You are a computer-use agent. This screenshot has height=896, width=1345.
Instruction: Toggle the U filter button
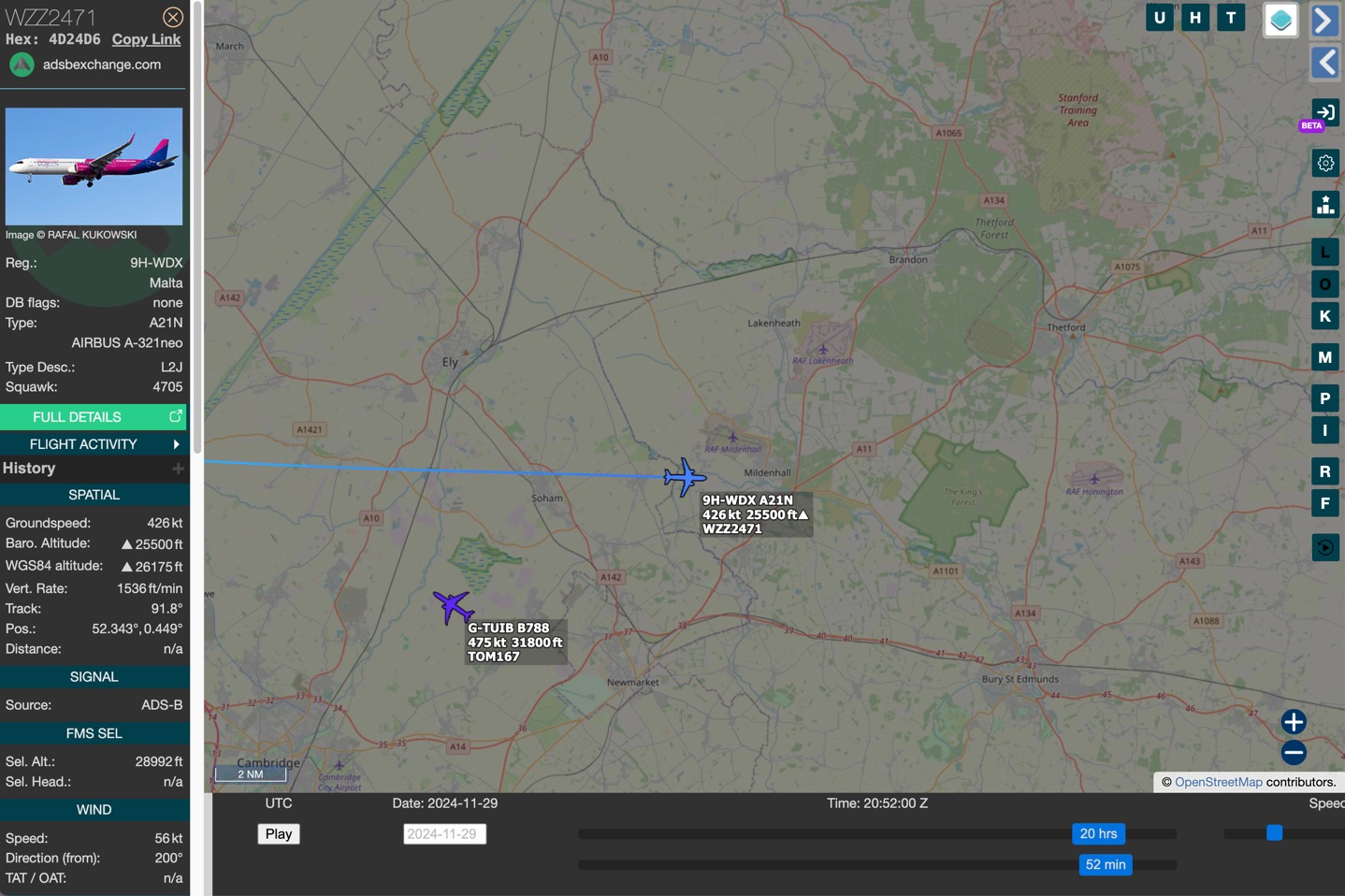click(1160, 18)
